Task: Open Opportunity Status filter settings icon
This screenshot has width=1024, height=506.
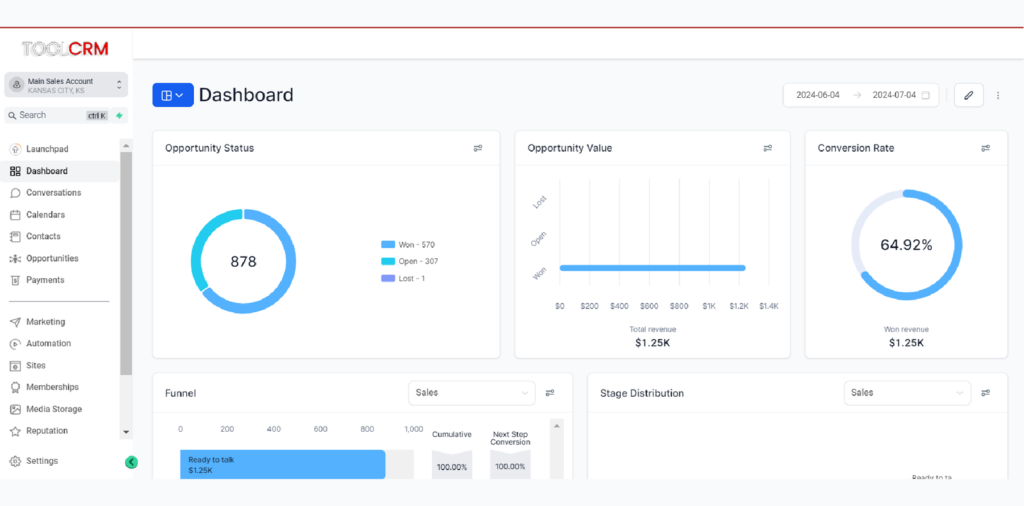Action: (478, 148)
